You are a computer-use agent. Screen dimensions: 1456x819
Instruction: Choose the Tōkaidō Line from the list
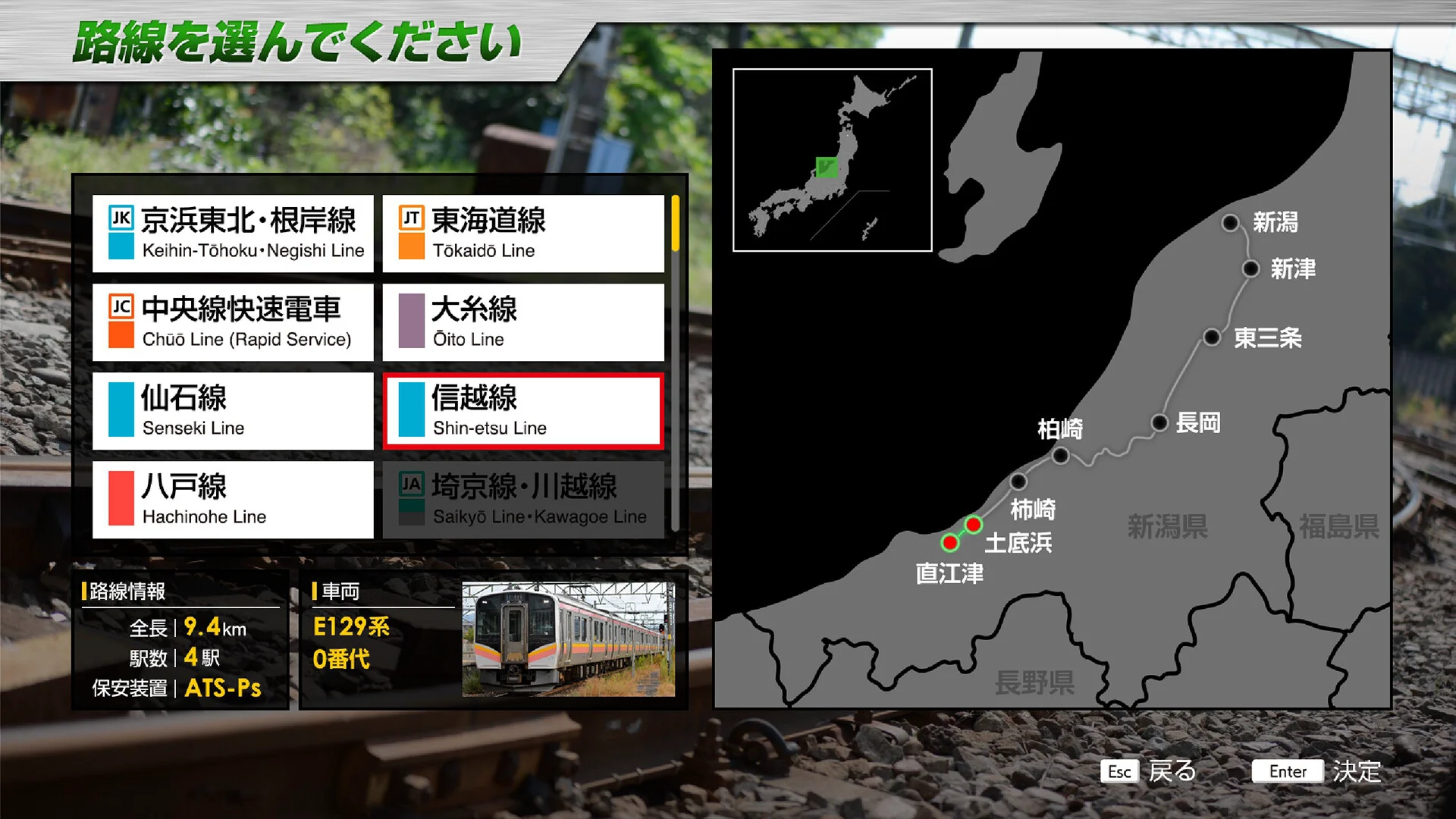click(523, 234)
